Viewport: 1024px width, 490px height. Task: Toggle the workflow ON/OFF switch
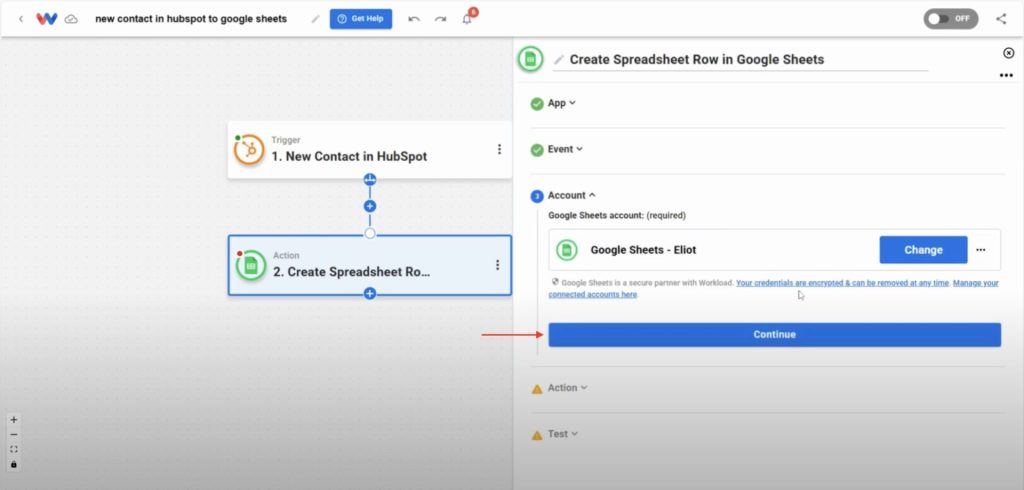[x=951, y=19]
